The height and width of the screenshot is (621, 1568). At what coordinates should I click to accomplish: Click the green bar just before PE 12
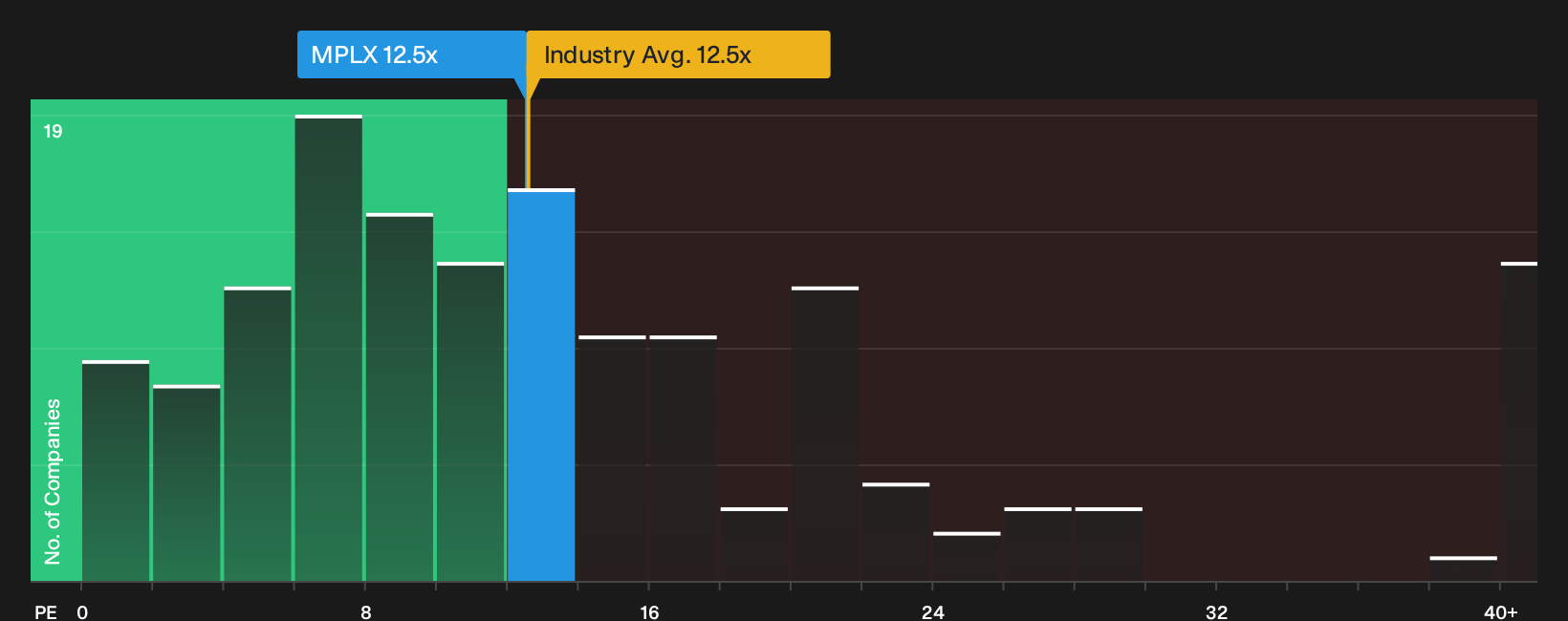click(x=470, y=421)
